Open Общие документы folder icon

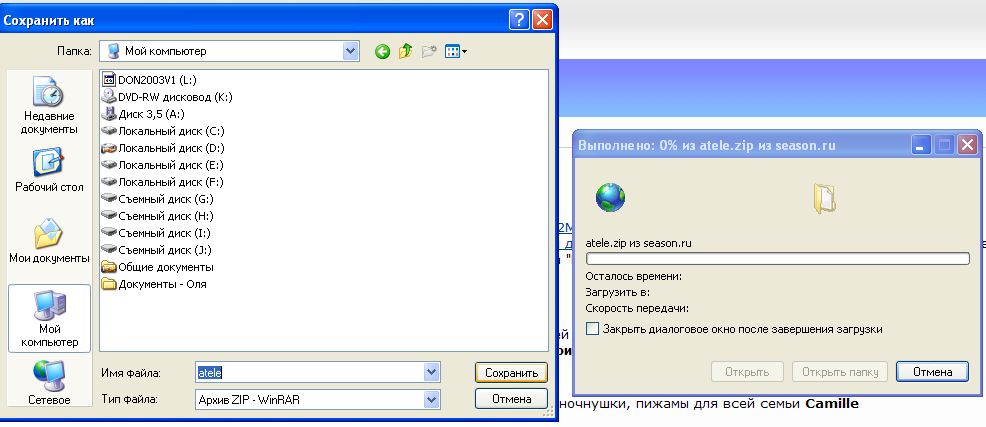pyautogui.click(x=109, y=267)
